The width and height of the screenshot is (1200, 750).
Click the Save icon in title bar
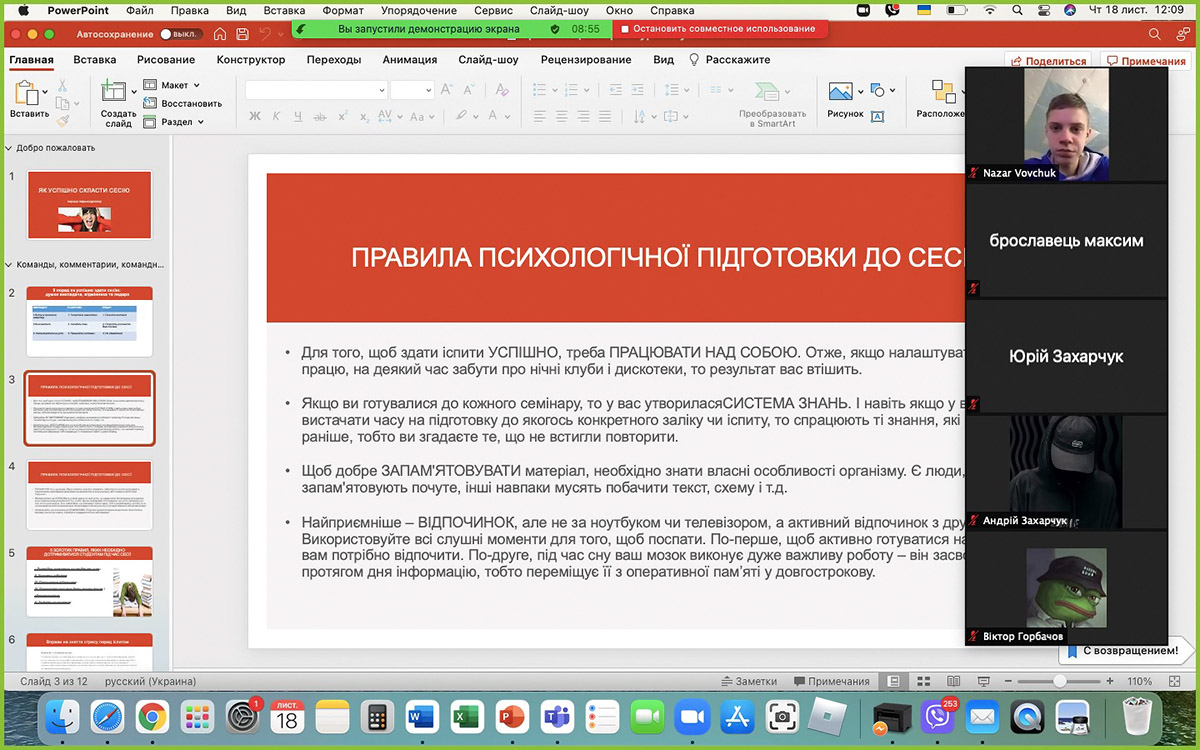point(243,34)
